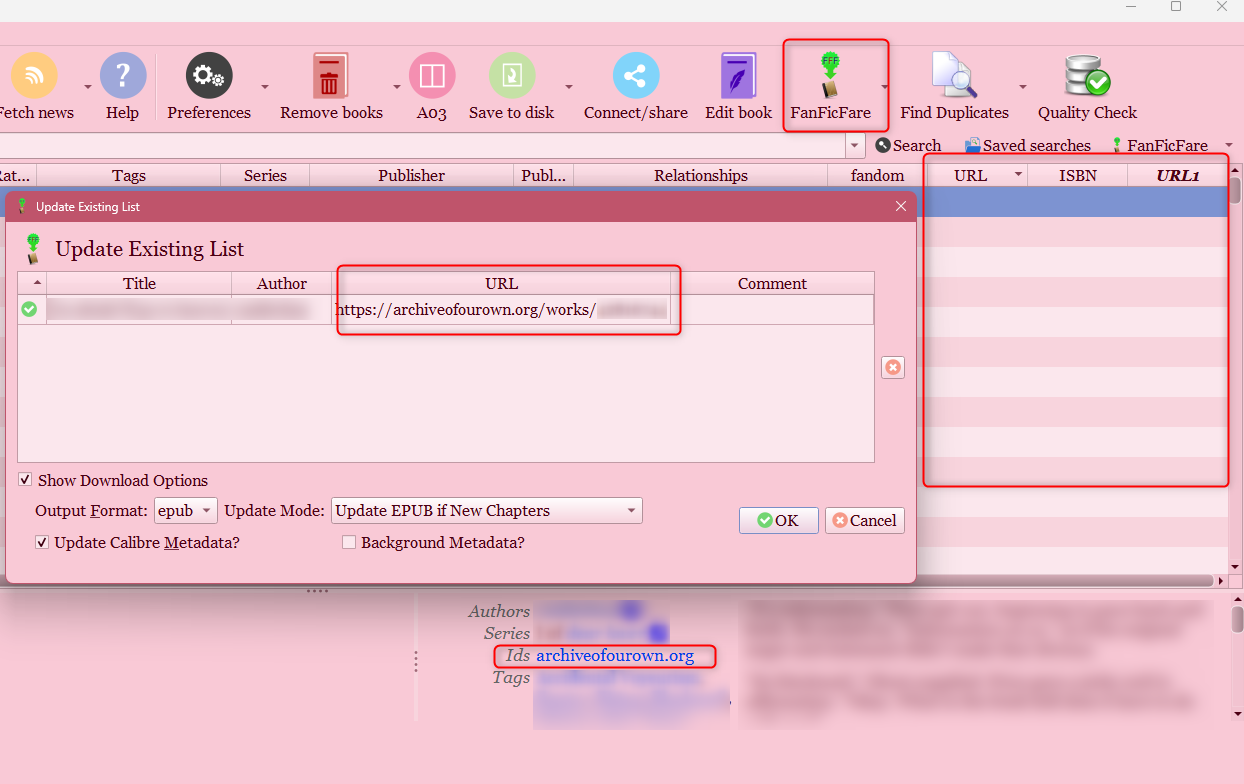Click green status check icon in list row

click(x=29, y=309)
